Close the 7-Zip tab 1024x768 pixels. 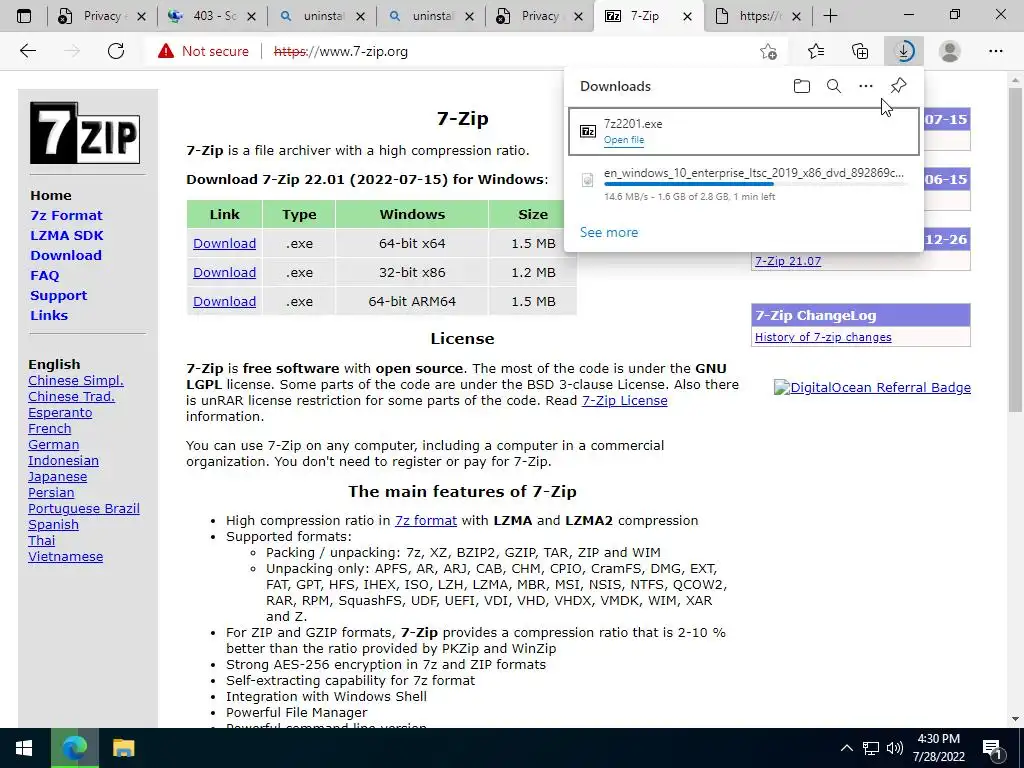[x=687, y=16]
